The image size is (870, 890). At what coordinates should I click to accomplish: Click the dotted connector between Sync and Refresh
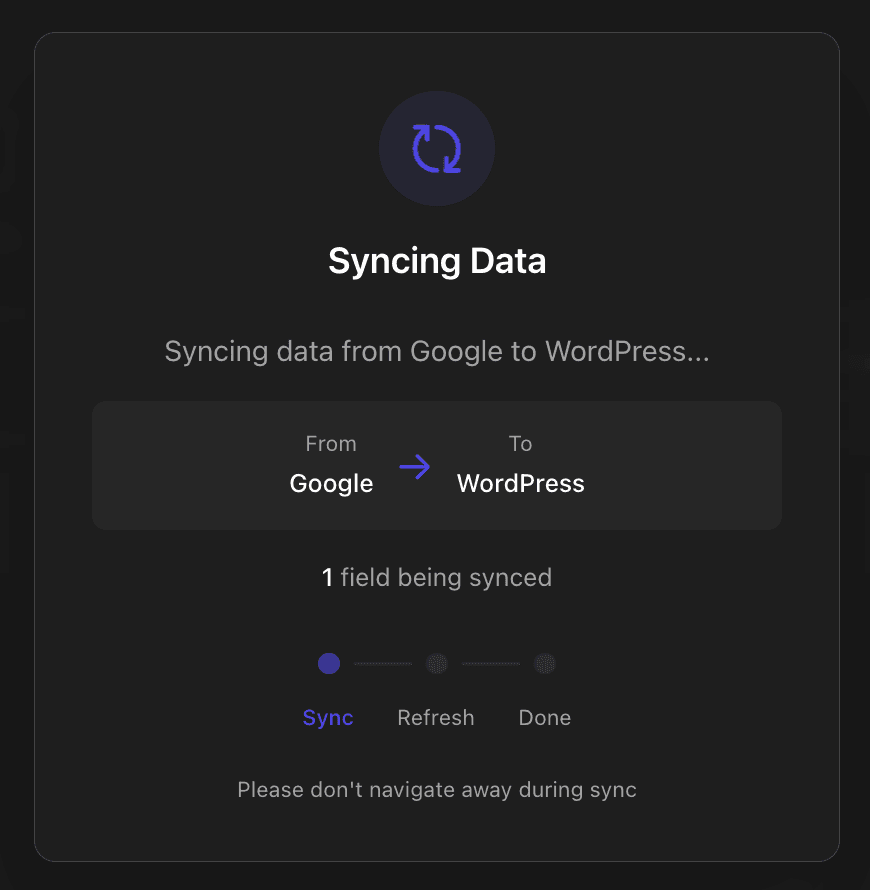383,663
